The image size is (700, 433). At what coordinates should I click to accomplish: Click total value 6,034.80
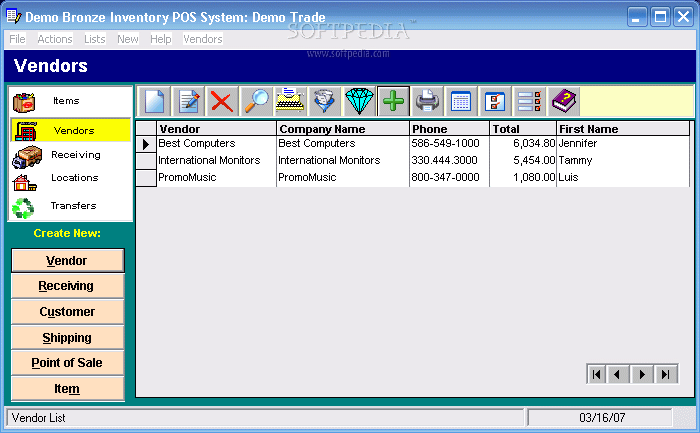click(534, 143)
